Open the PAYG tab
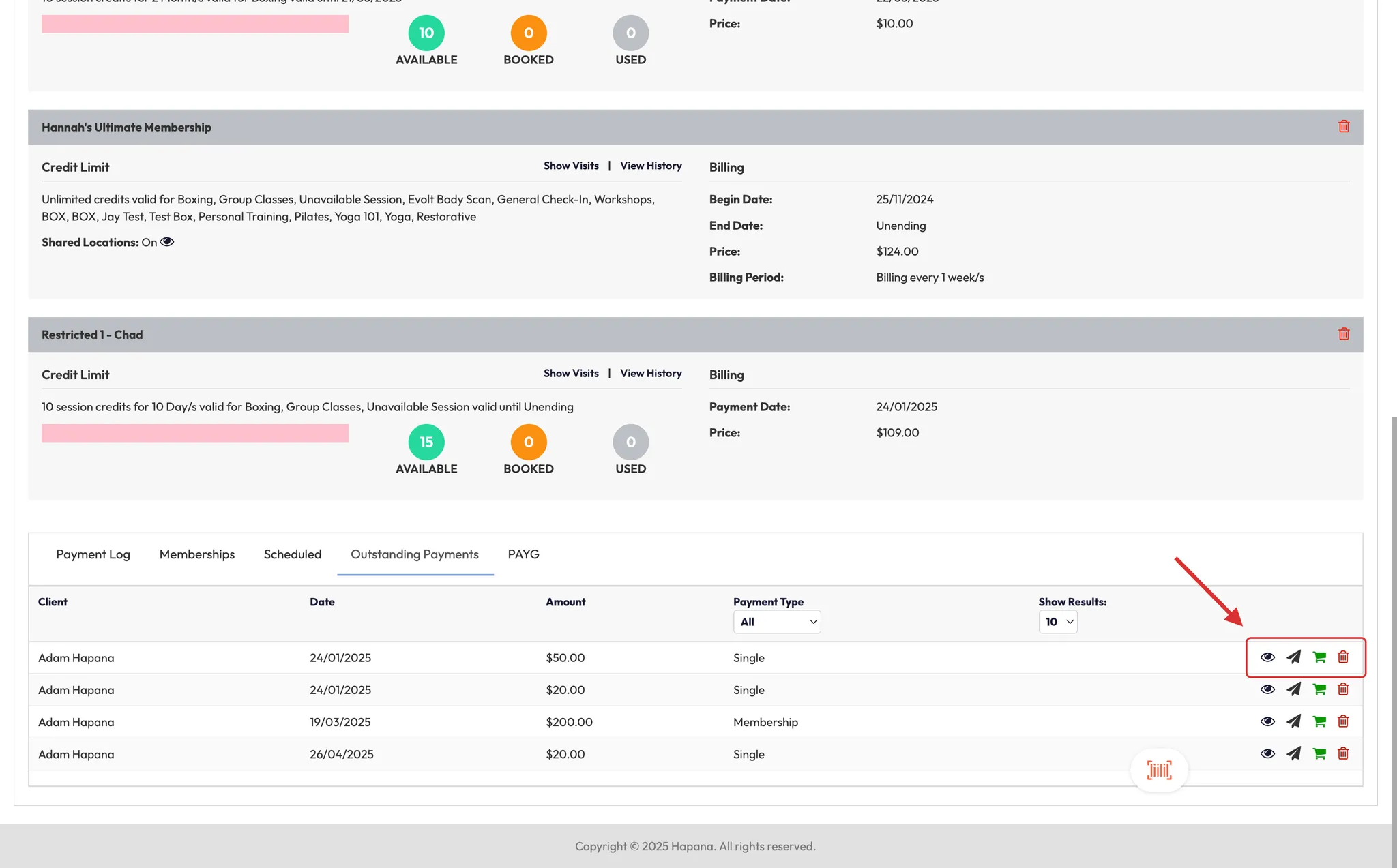 tap(523, 554)
